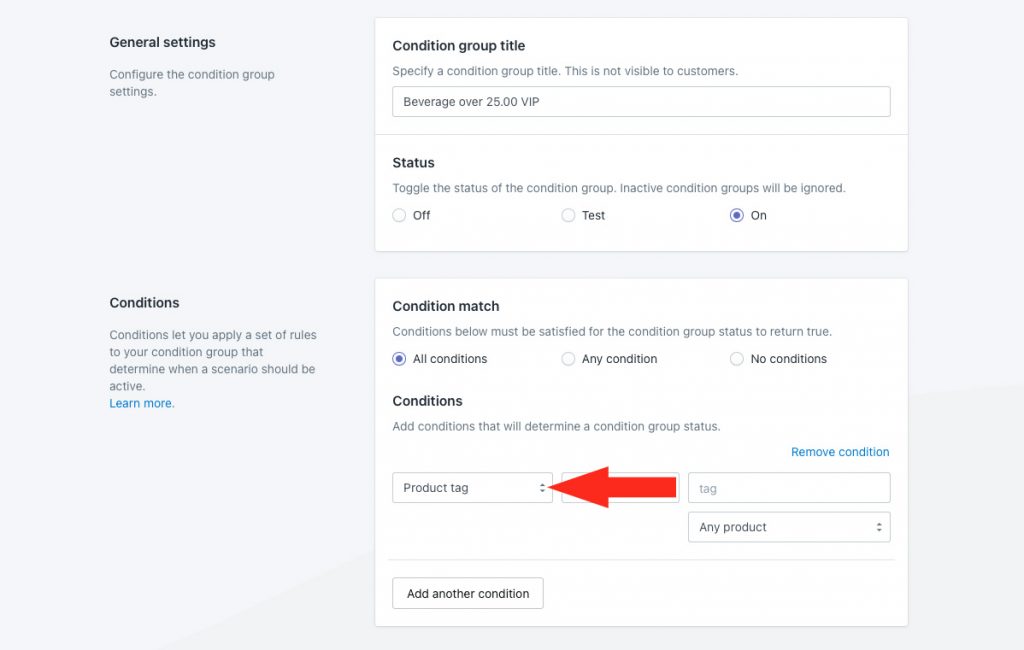Screen dimensions: 1024x650
Task: Choose No conditions match option
Action: pyautogui.click(x=737, y=359)
